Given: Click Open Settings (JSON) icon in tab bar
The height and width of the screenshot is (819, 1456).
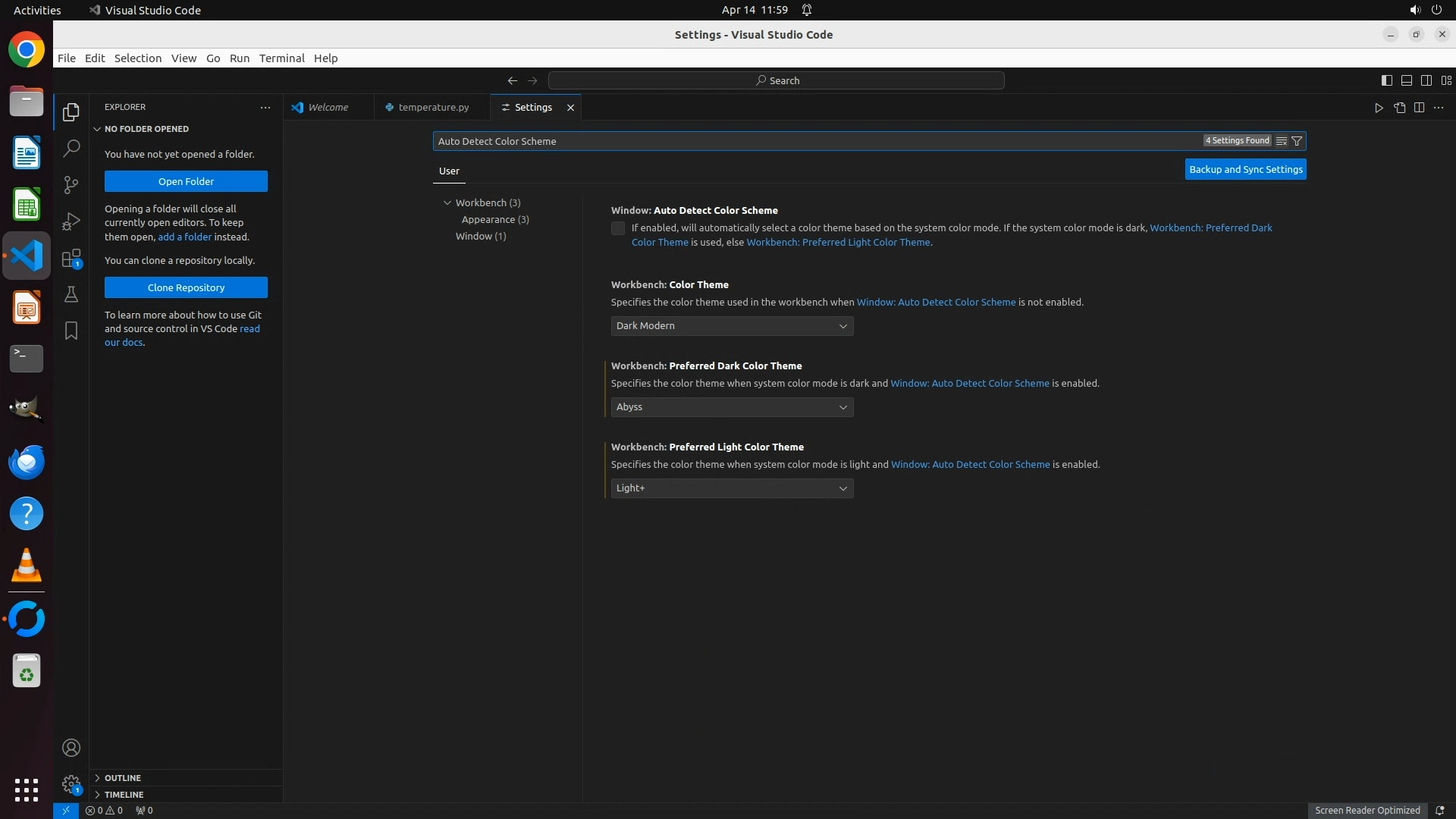Looking at the screenshot, I should click(x=1399, y=108).
